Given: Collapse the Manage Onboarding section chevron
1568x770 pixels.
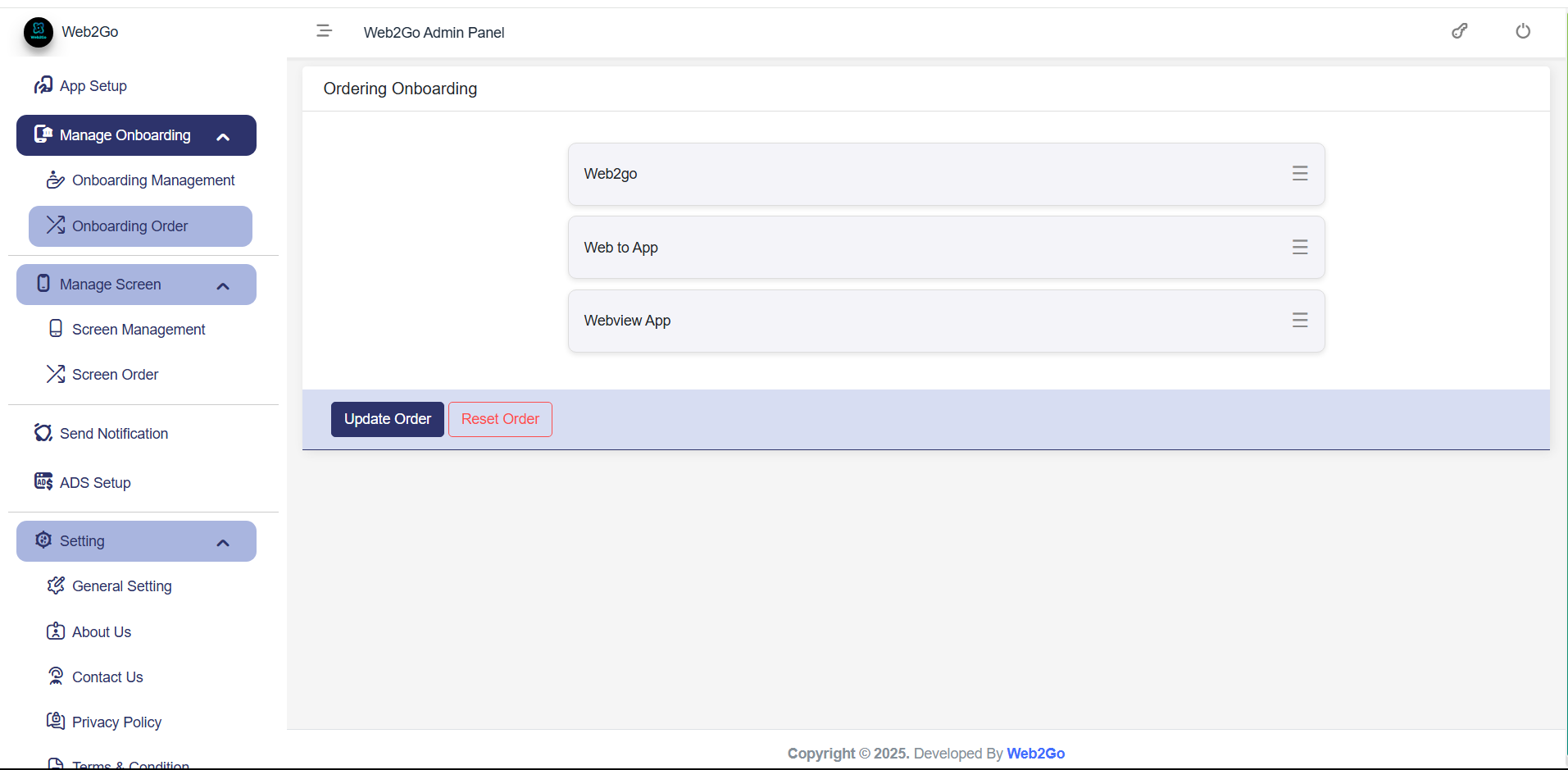Looking at the screenshot, I should coord(223,137).
